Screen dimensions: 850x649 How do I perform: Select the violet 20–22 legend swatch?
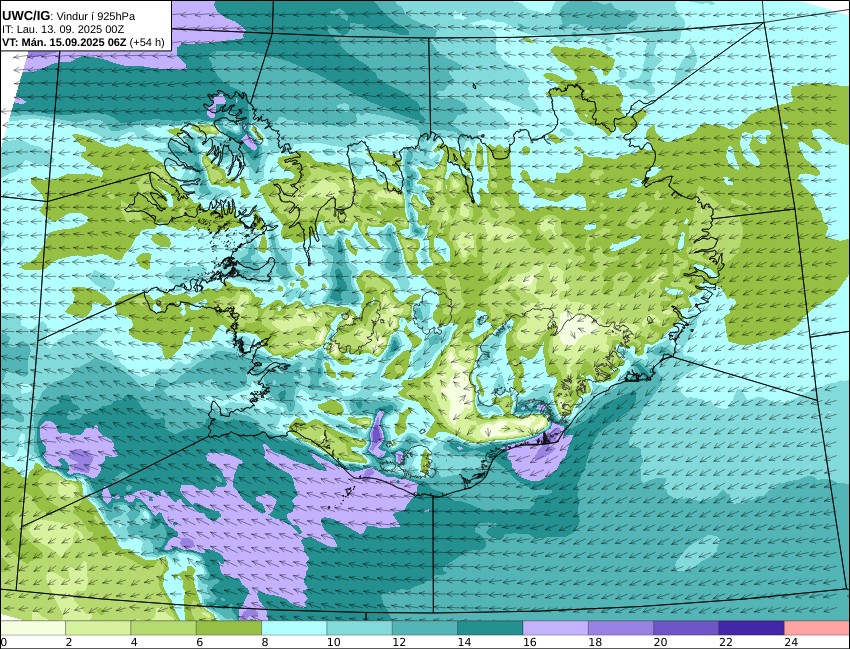click(x=686, y=628)
